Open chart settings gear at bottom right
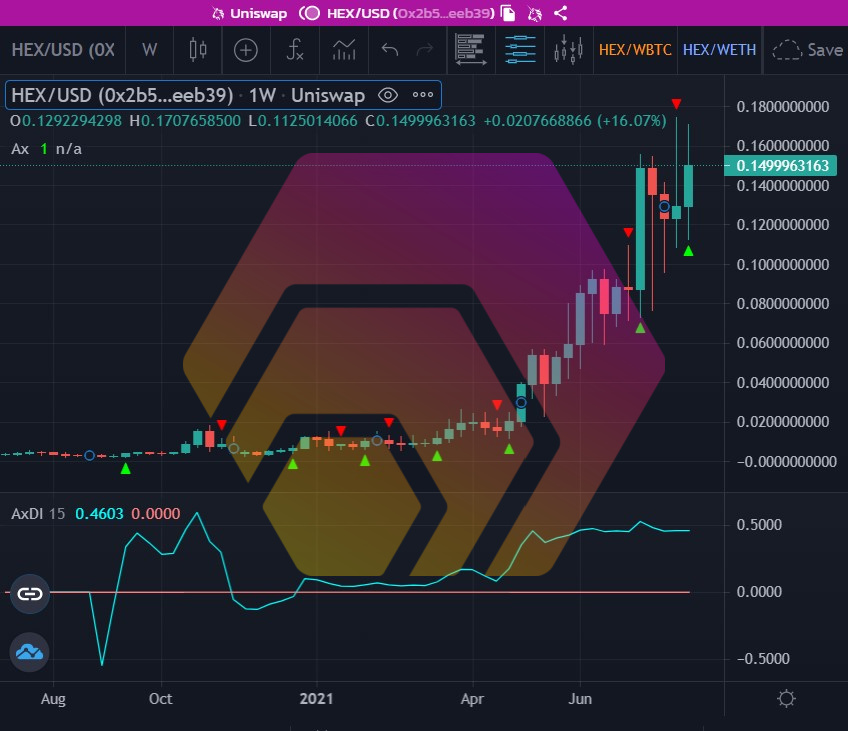This screenshot has height=731, width=848. coord(786,699)
